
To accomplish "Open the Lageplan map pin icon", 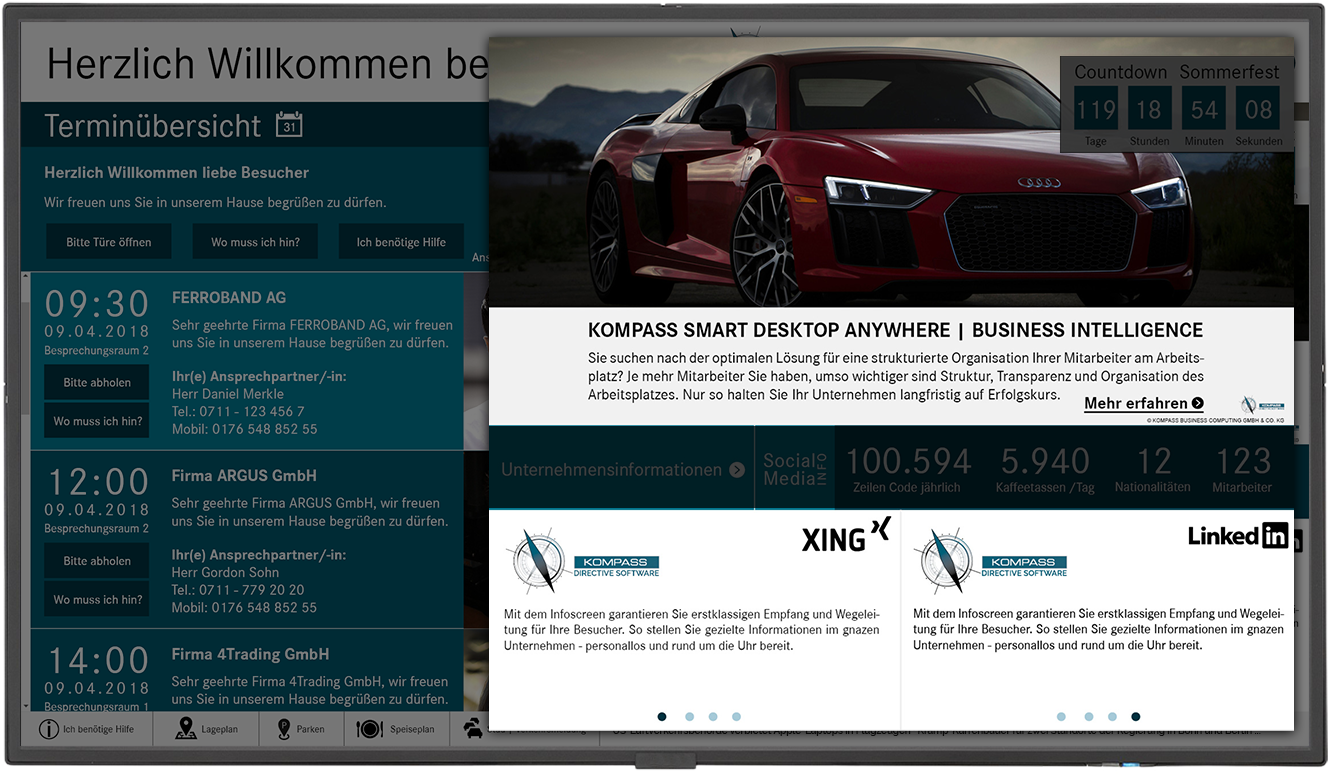I will 186,729.
